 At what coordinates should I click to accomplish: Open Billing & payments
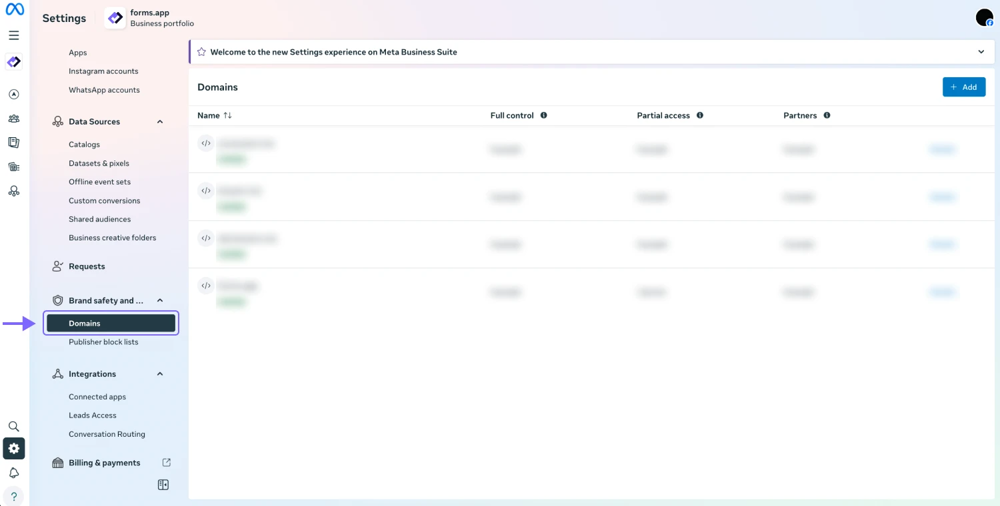105,463
